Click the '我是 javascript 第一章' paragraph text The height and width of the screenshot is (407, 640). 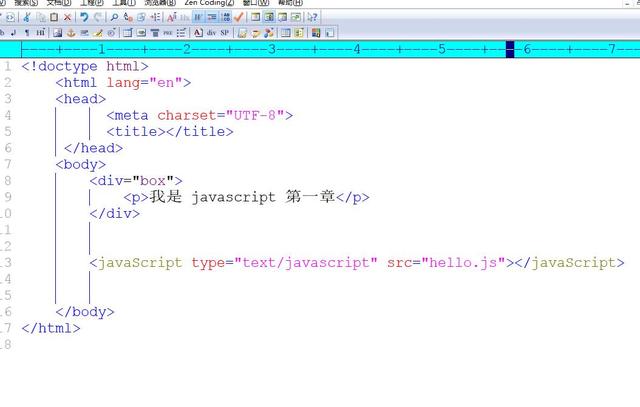click(242, 197)
